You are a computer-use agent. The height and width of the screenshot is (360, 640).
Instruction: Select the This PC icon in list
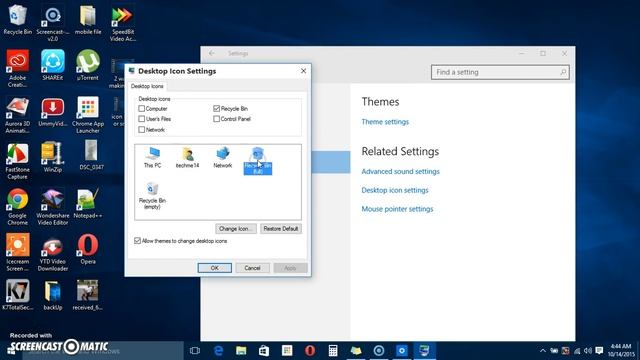[x=153, y=158]
